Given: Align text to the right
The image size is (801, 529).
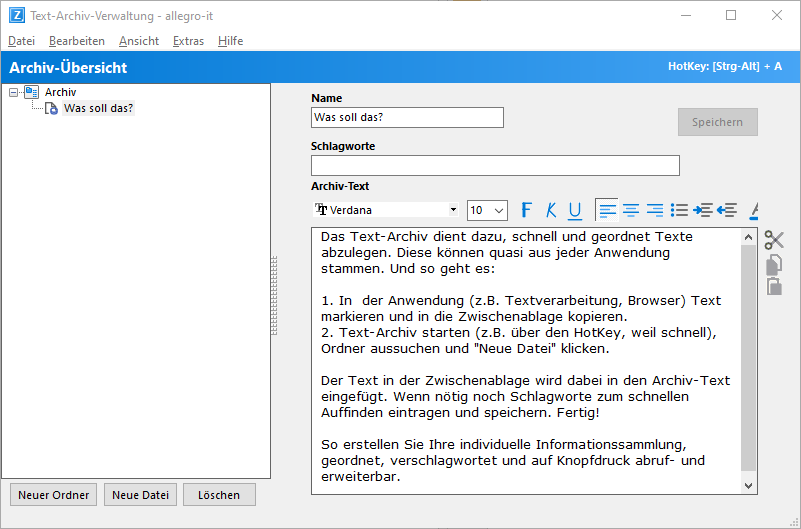Looking at the screenshot, I should (655, 210).
